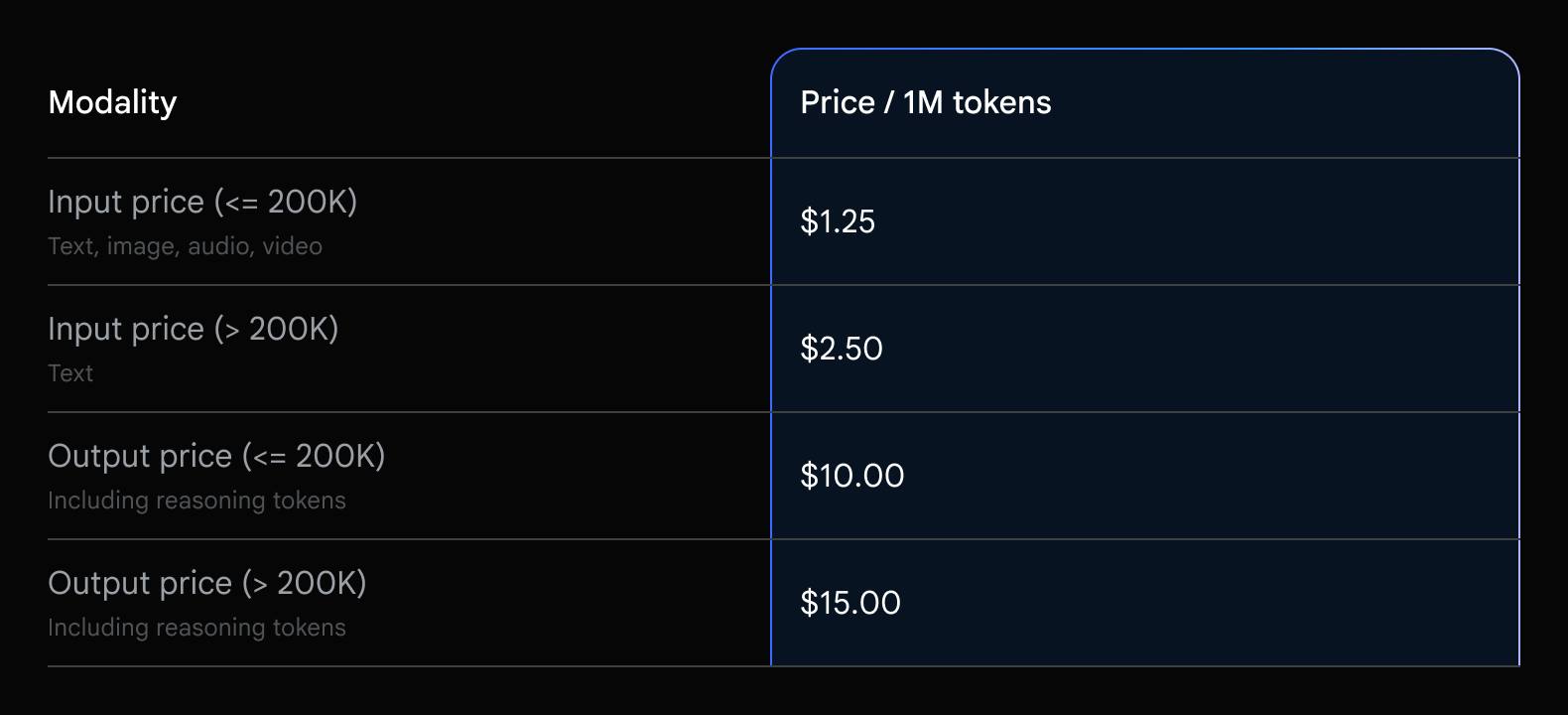Select the Output price (<= 200K) label
Viewport: 1568px width, 715px height.
(x=216, y=456)
